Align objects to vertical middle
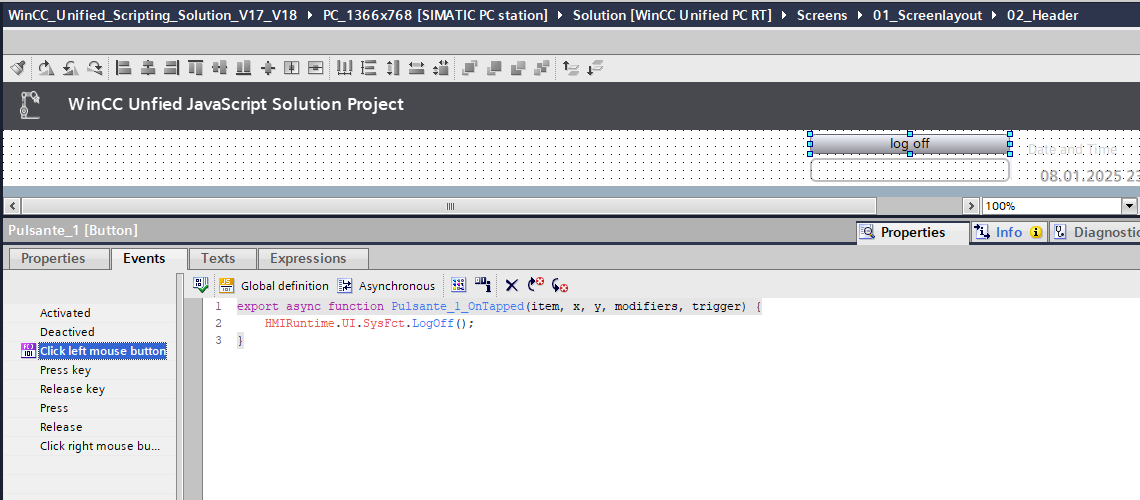1140x500 pixels. coord(220,68)
